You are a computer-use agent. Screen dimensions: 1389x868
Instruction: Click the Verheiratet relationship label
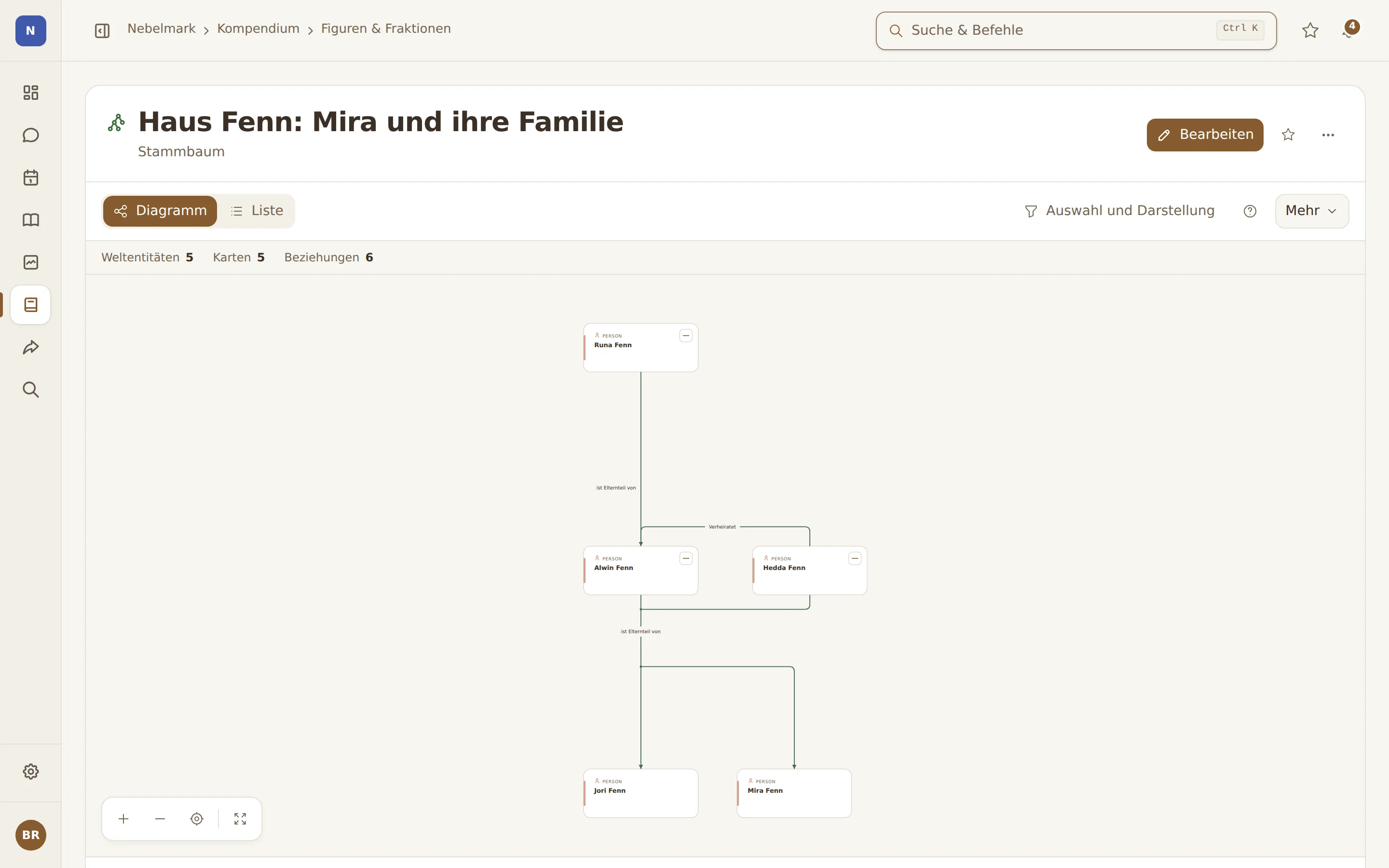722,527
